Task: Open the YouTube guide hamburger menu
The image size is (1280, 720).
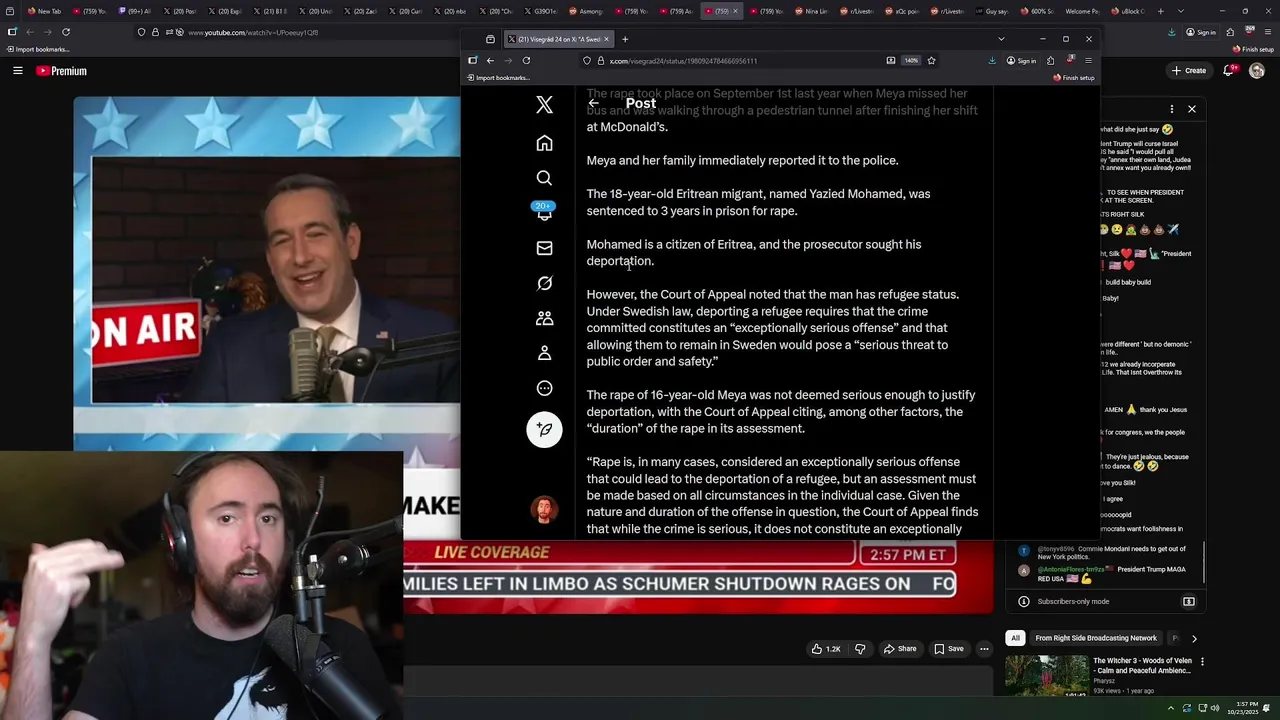Action: point(17,70)
